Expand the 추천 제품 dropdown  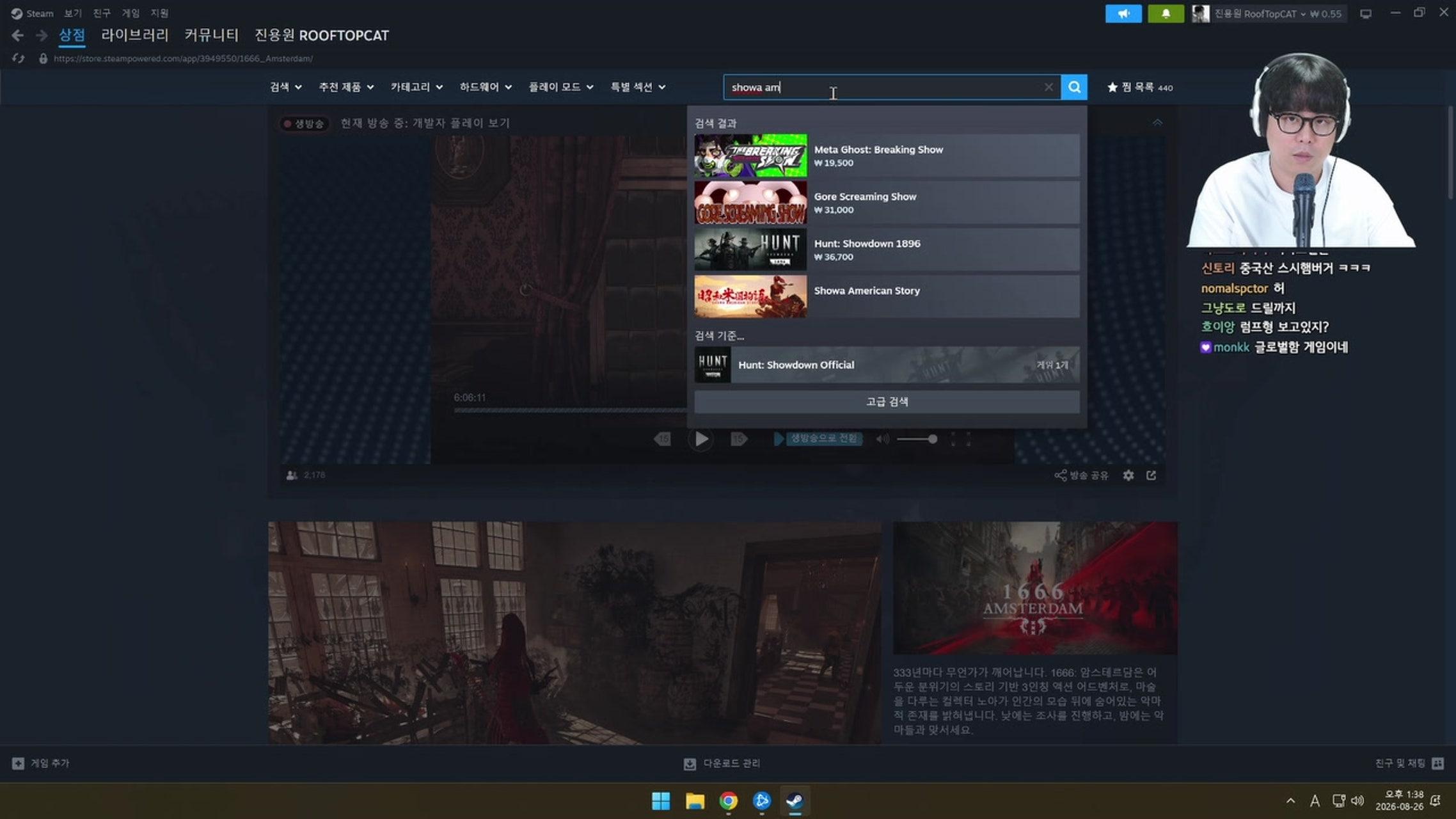tap(346, 87)
